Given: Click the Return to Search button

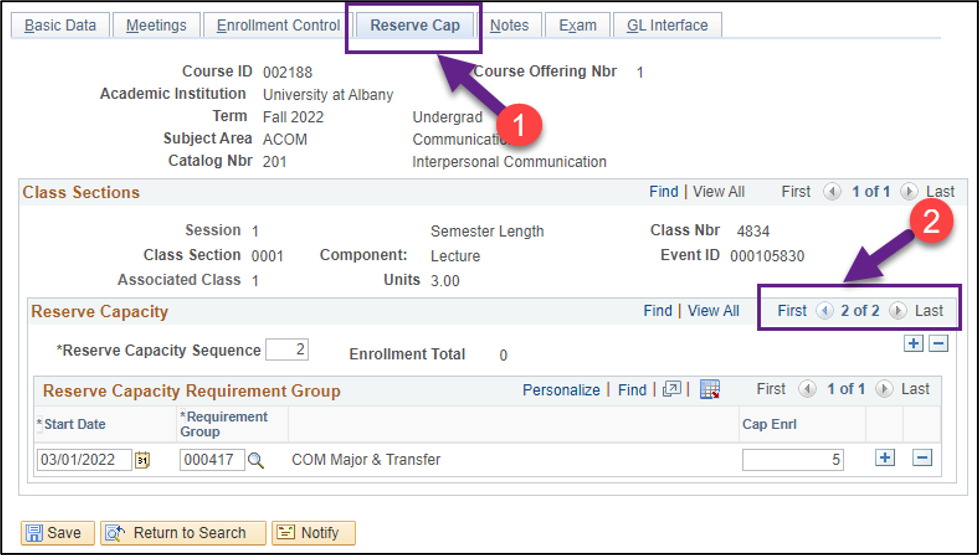Looking at the screenshot, I should point(183,533).
